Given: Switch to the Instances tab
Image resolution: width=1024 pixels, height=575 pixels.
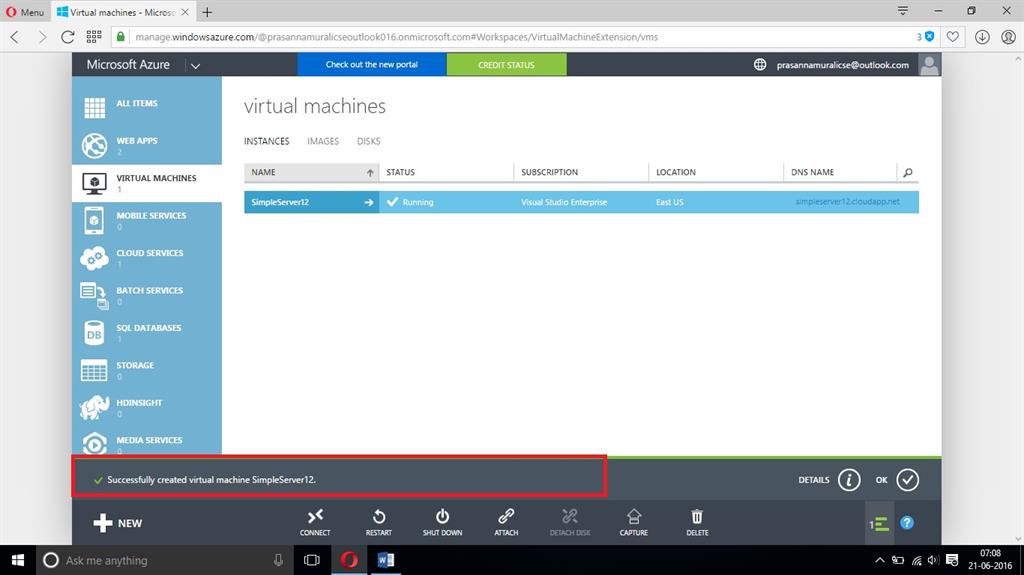Looking at the screenshot, I should (x=266, y=141).
